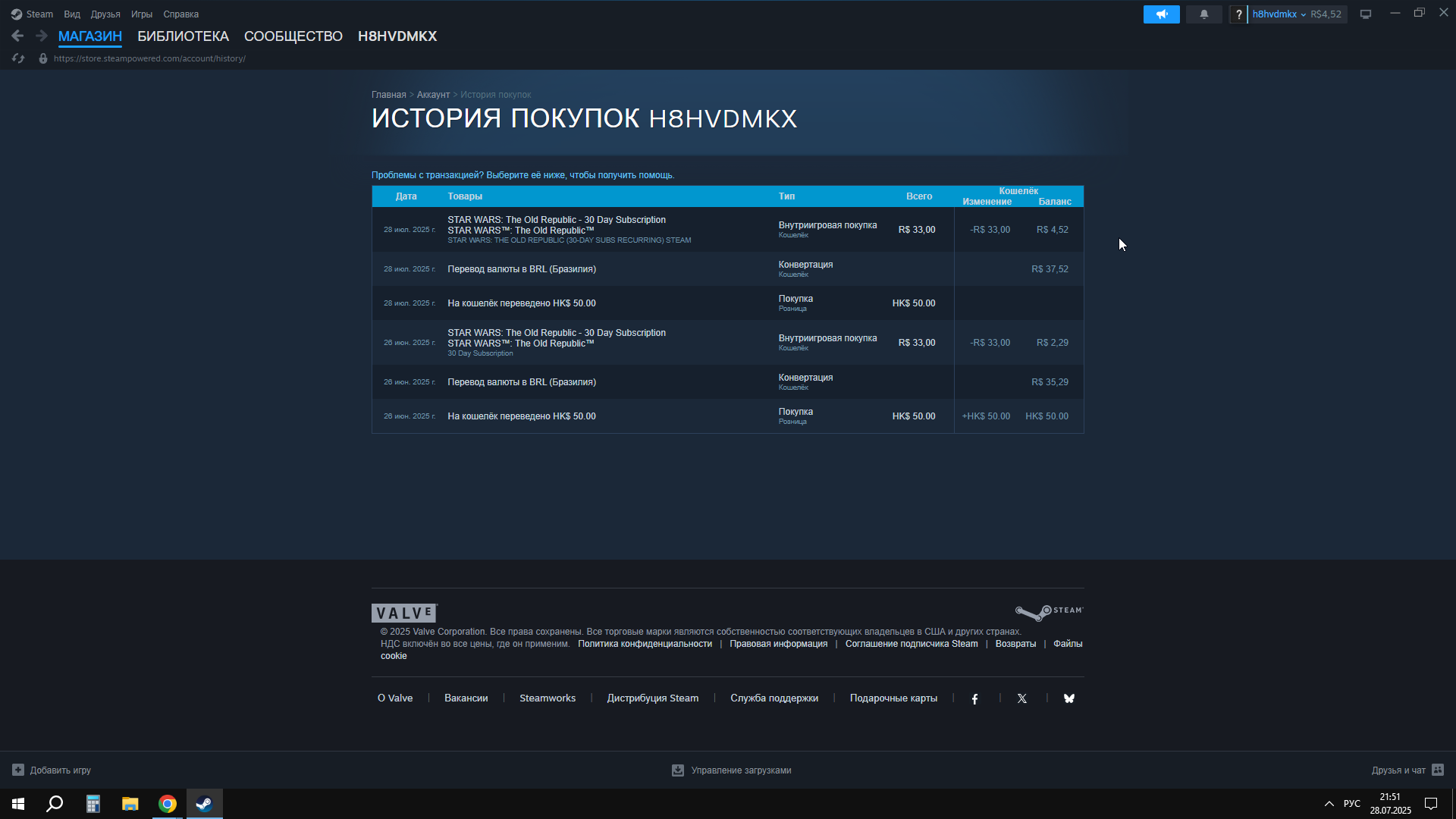The image size is (1456, 819).
Task: Open File Explorer from taskbar
Action: pyautogui.click(x=130, y=804)
